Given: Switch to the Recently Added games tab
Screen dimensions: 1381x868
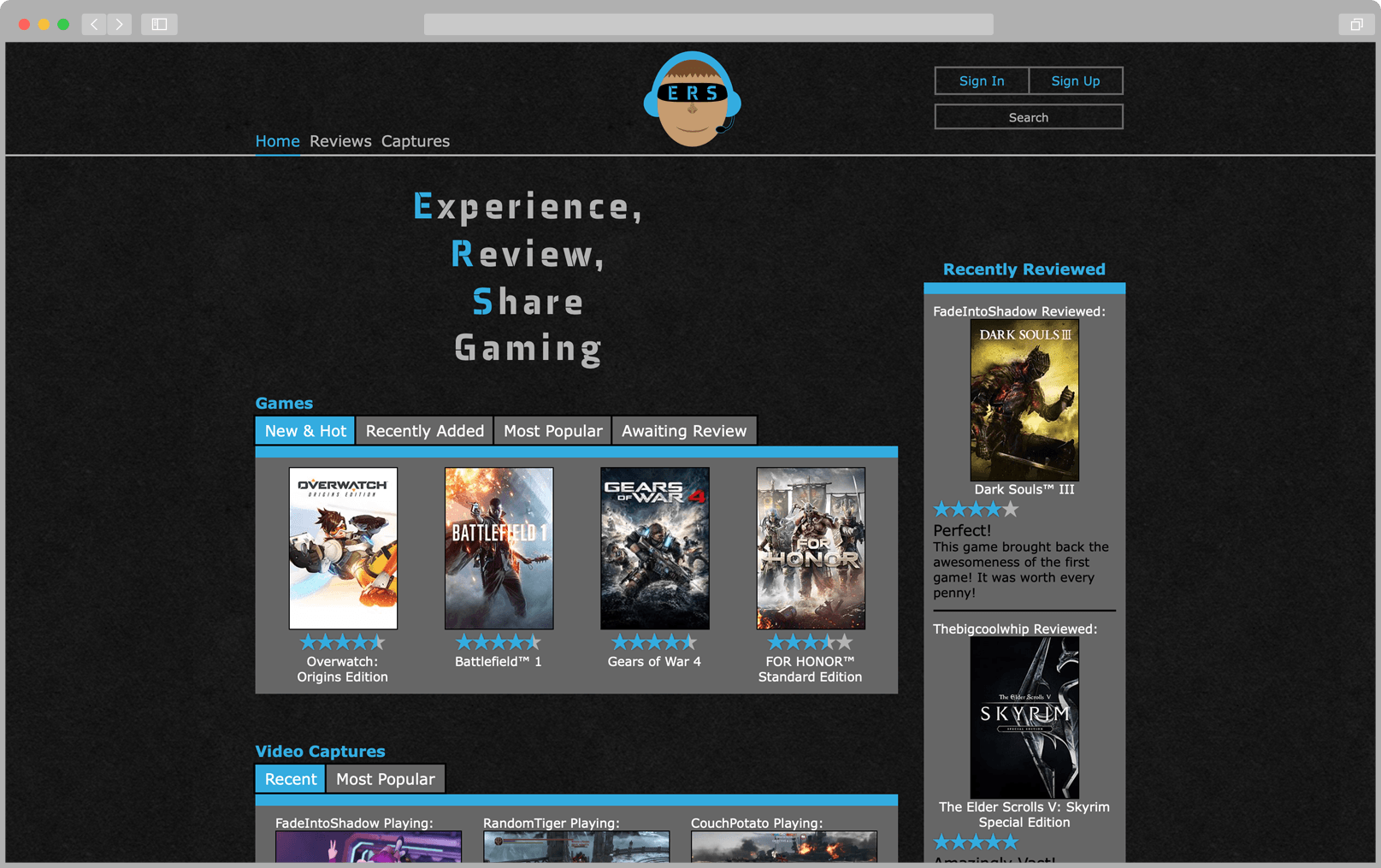Looking at the screenshot, I should (x=424, y=430).
